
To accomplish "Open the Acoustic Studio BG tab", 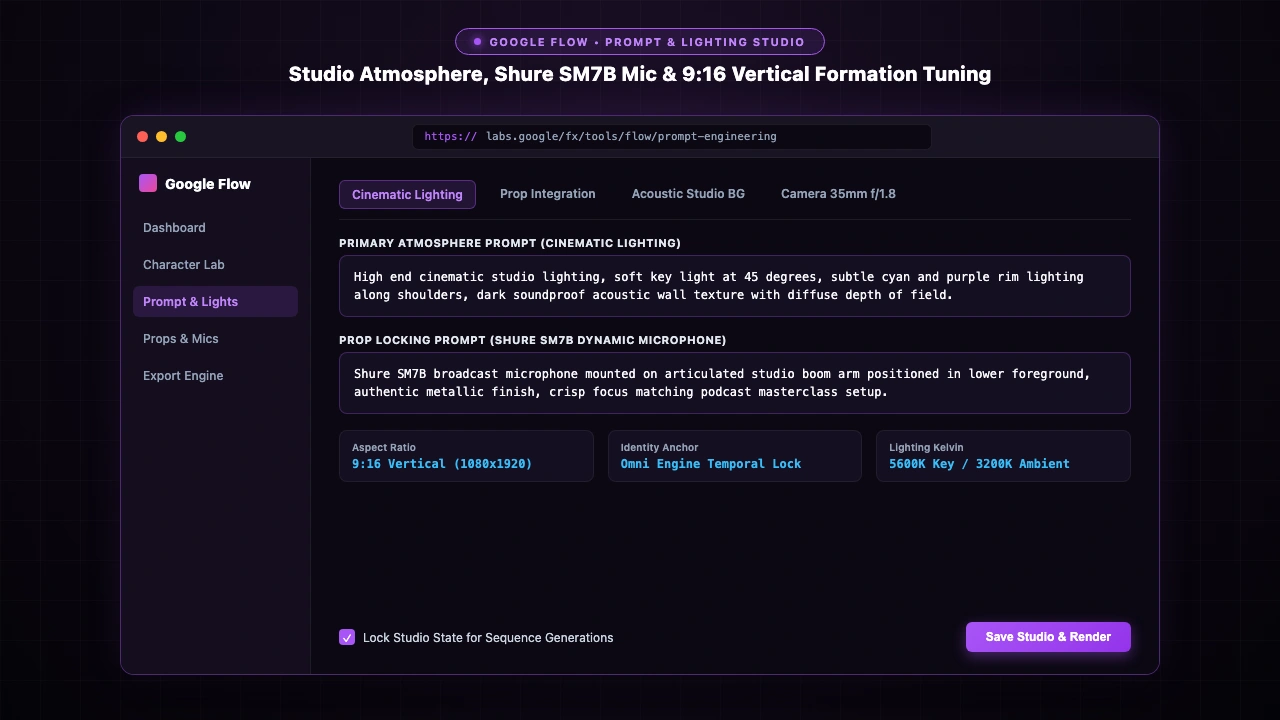I will coord(688,194).
